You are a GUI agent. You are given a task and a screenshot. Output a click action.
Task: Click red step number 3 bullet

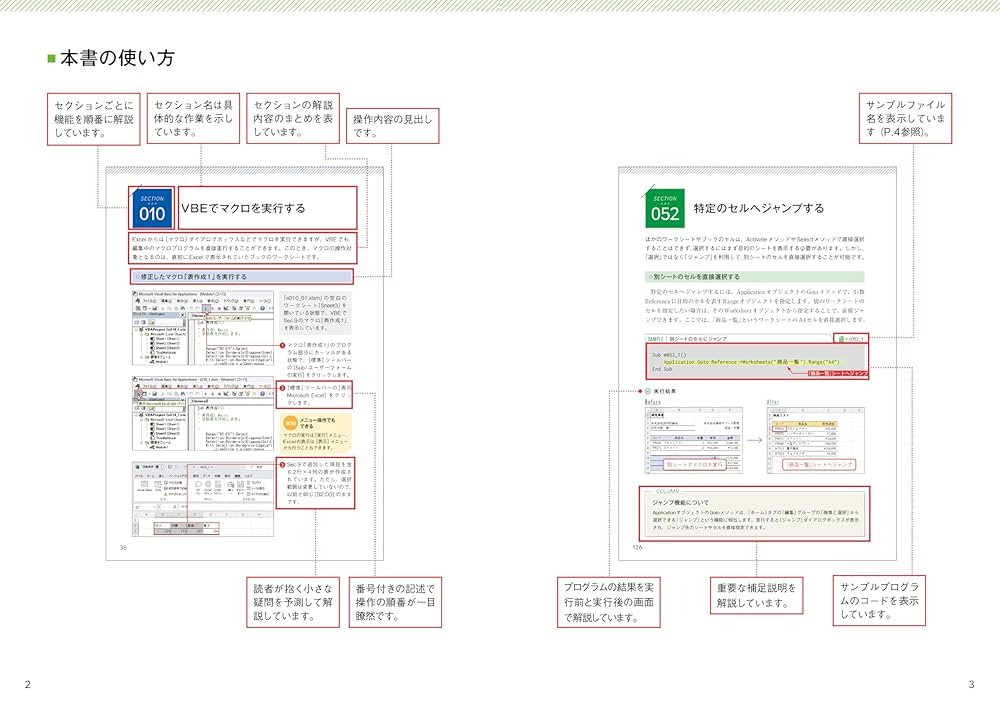(283, 465)
